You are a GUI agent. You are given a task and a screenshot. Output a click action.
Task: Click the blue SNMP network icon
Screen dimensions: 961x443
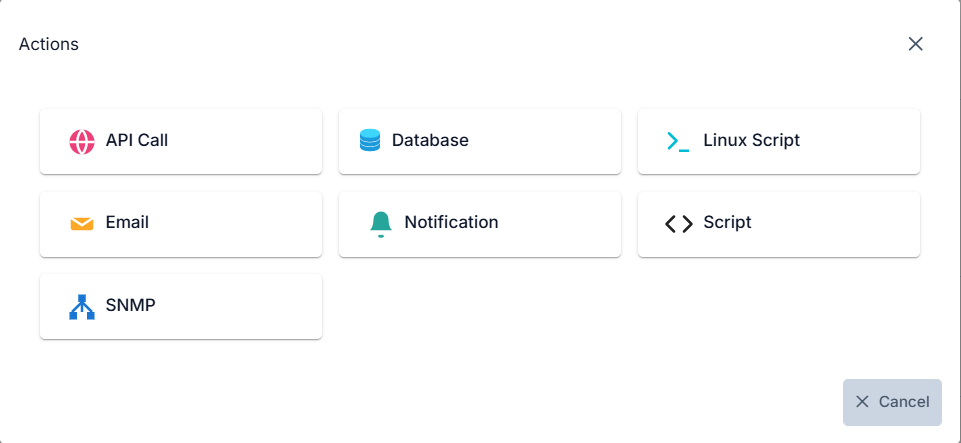click(x=82, y=306)
